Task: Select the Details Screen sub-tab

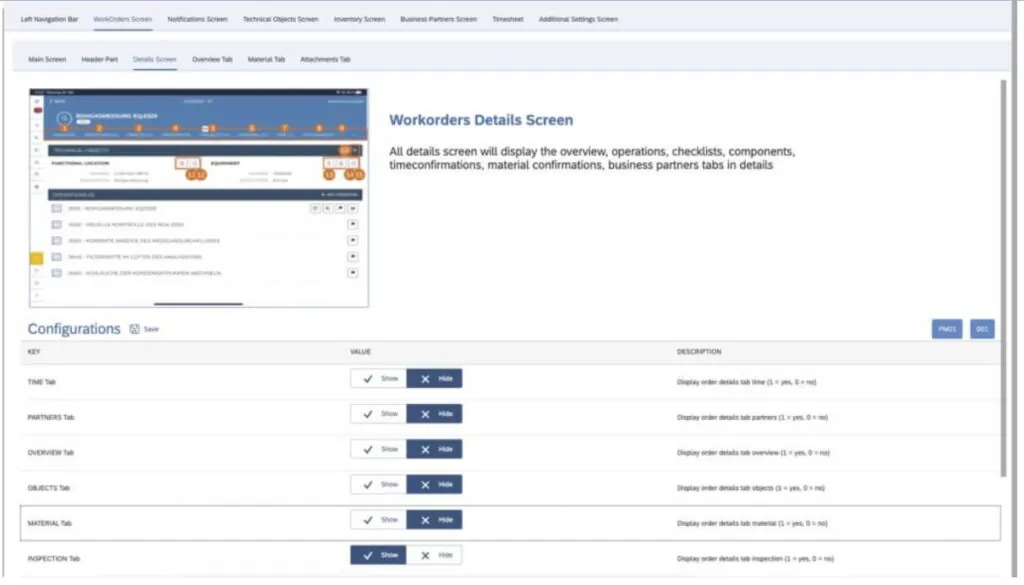Action: (155, 59)
